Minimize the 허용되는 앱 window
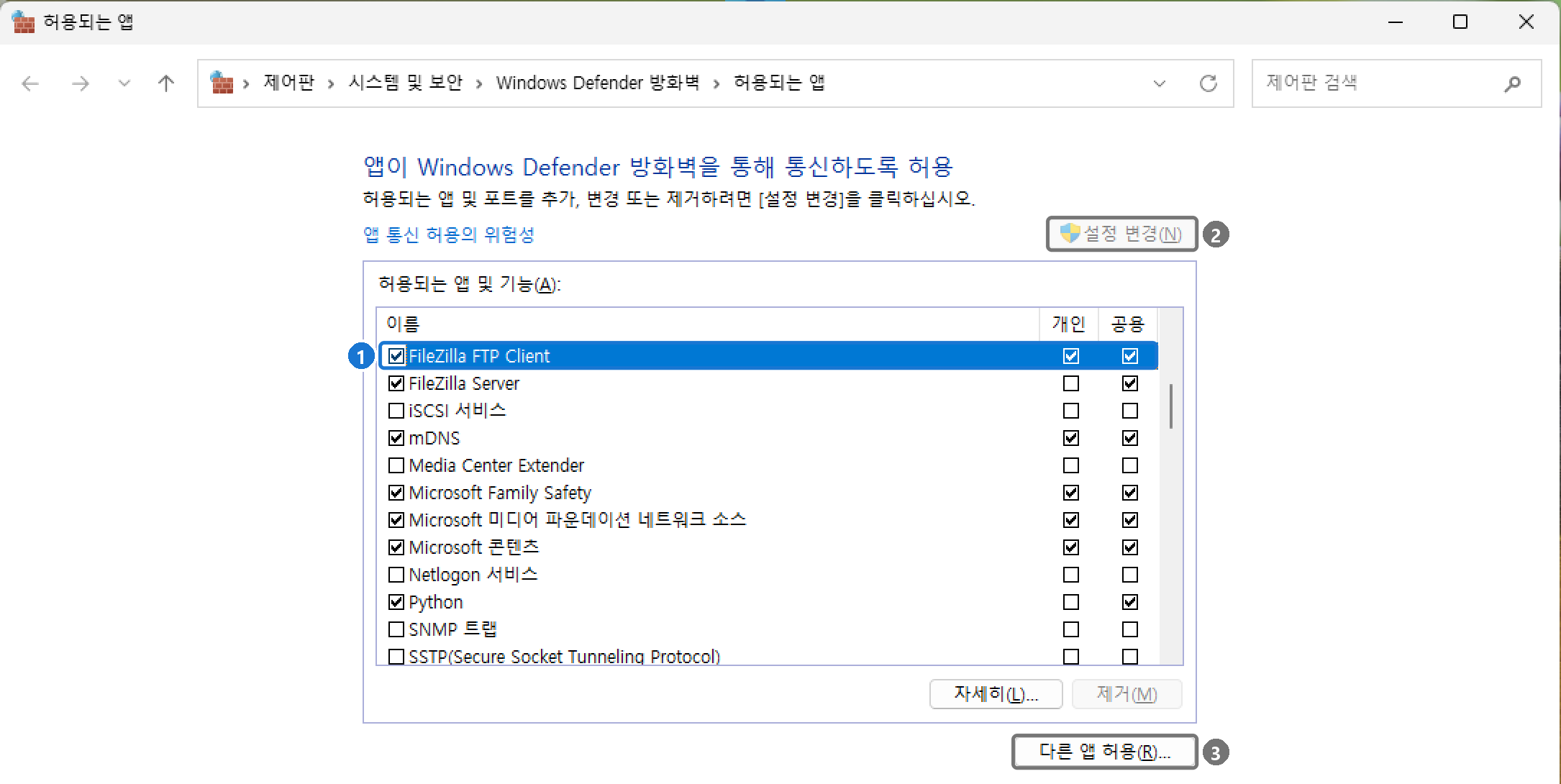Screen dimensions: 1561x784 coord(1396,22)
